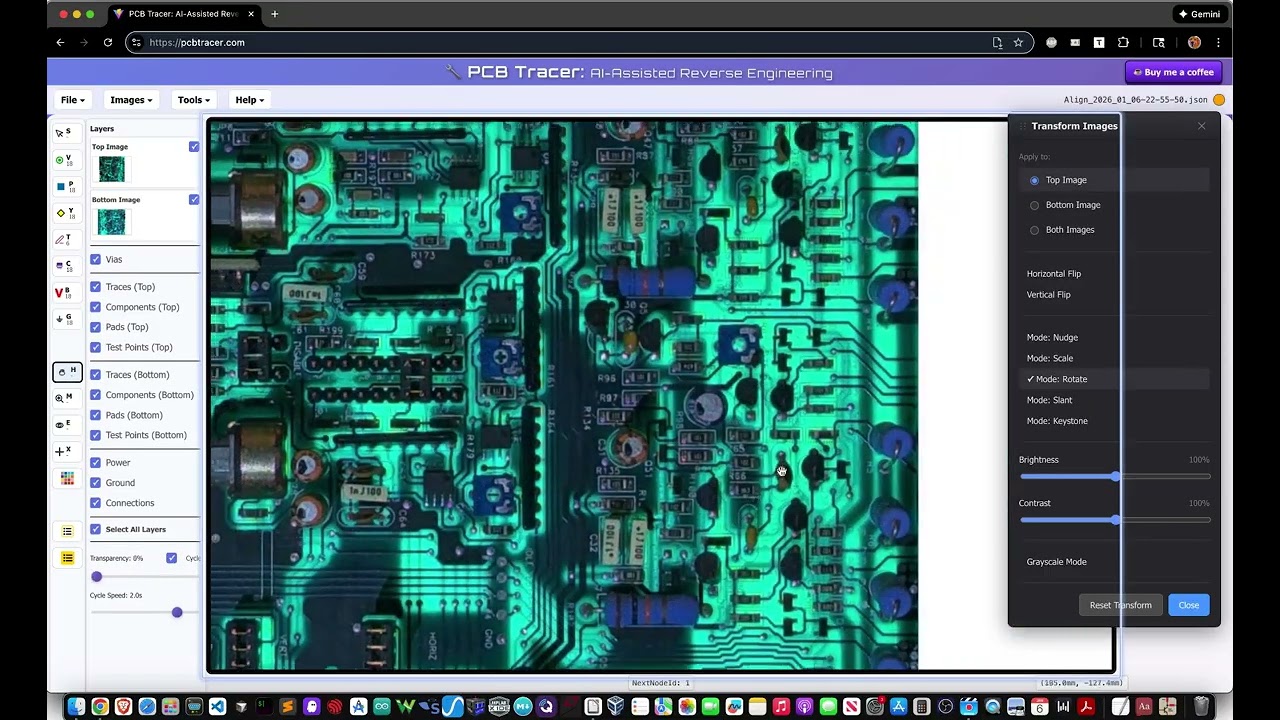The height and width of the screenshot is (720, 1280).
Task: Click the Bottom Image thumbnail
Action: (x=112, y=222)
